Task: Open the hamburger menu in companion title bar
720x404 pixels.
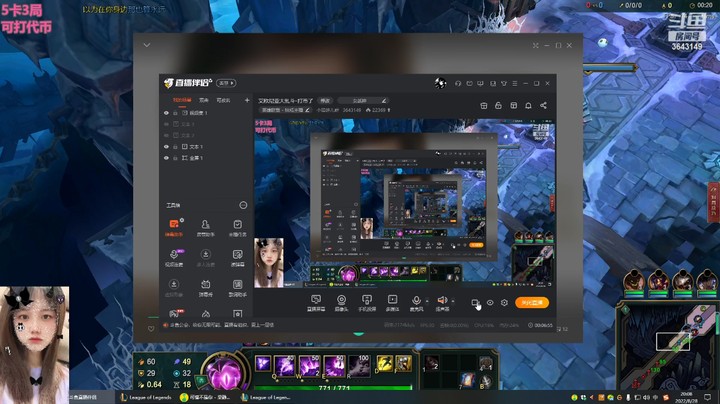Action: (x=515, y=84)
